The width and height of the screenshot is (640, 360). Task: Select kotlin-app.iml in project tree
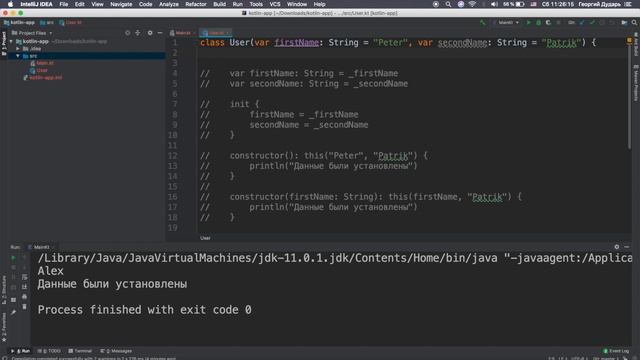tap(43, 78)
